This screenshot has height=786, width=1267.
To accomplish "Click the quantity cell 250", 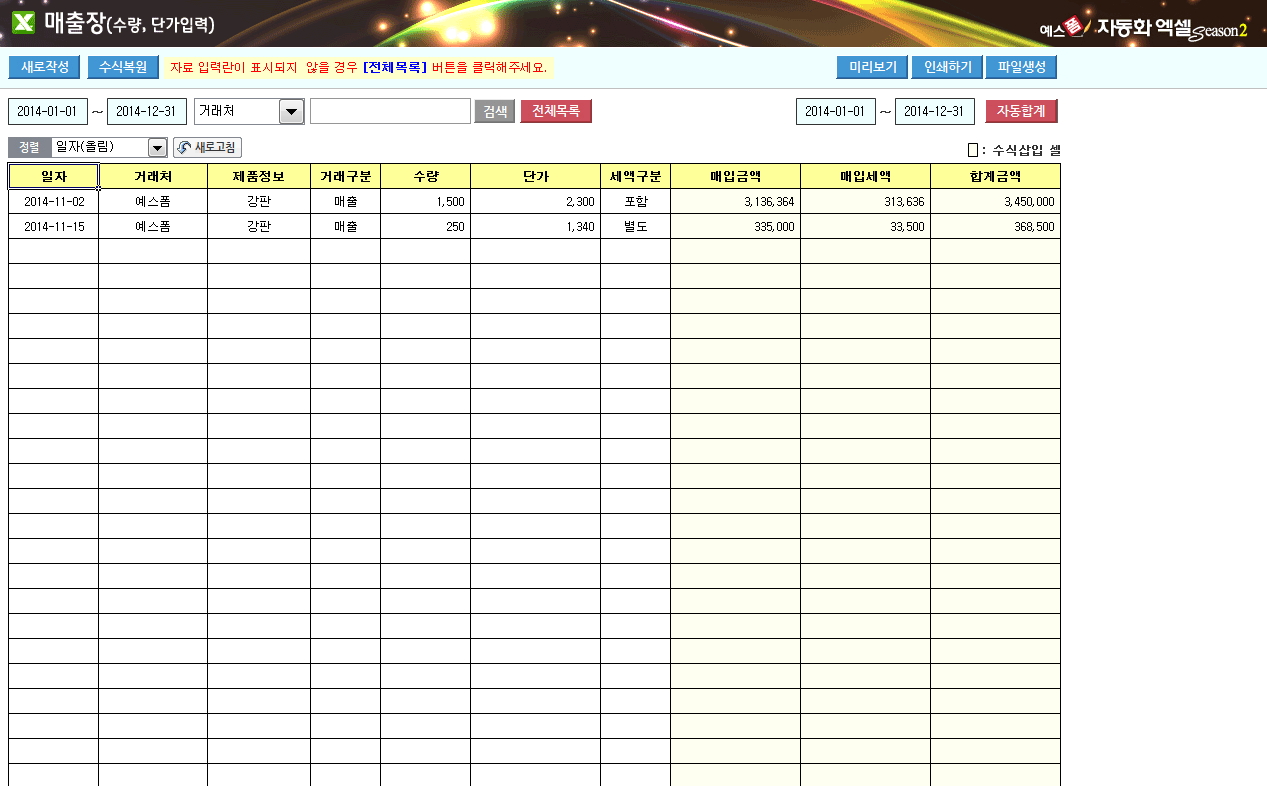I will (425, 226).
